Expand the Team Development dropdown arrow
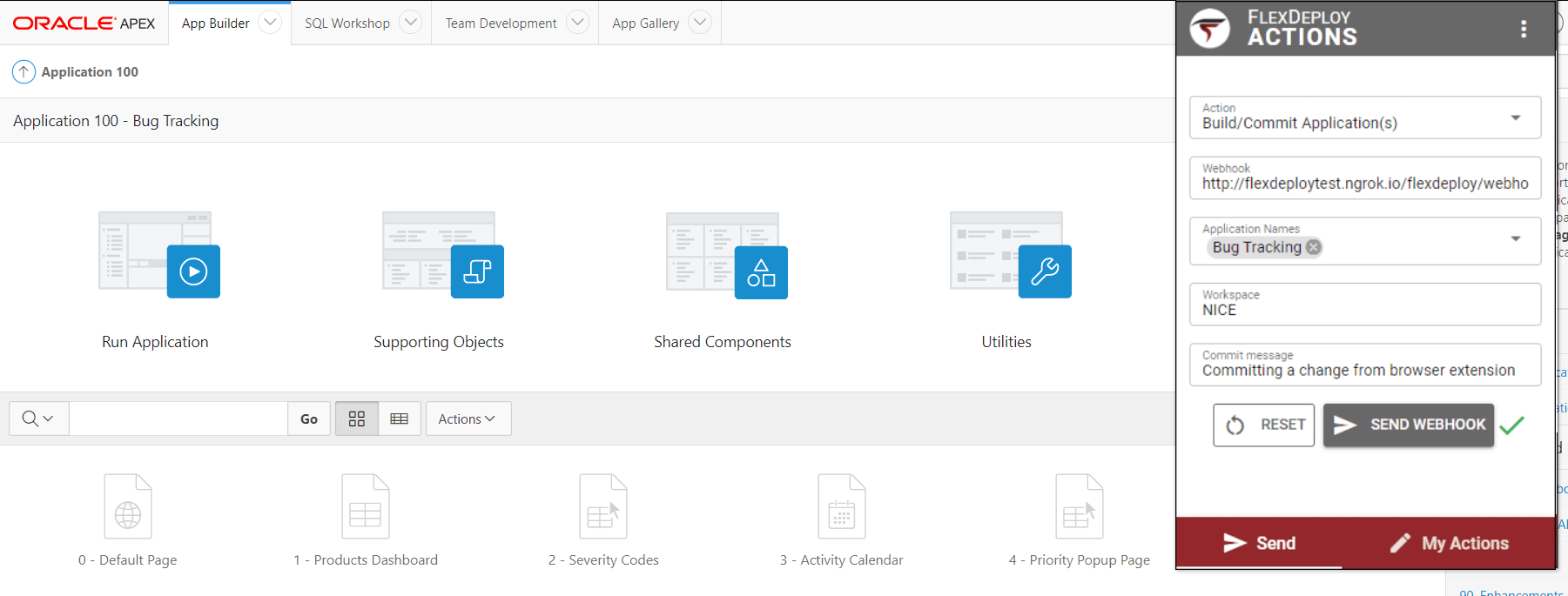The height and width of the screenshot is (596, 1568). pyautogui.click(x=578, y=23)
